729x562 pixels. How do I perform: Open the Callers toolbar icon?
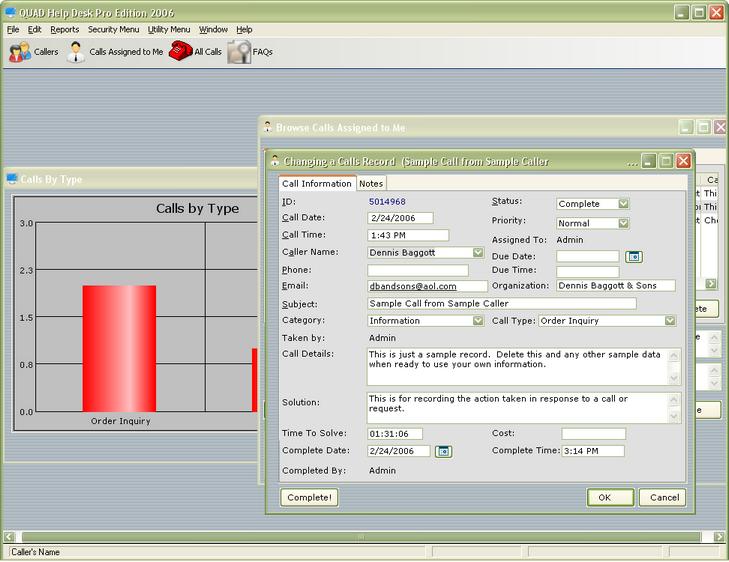click(20, 52)
